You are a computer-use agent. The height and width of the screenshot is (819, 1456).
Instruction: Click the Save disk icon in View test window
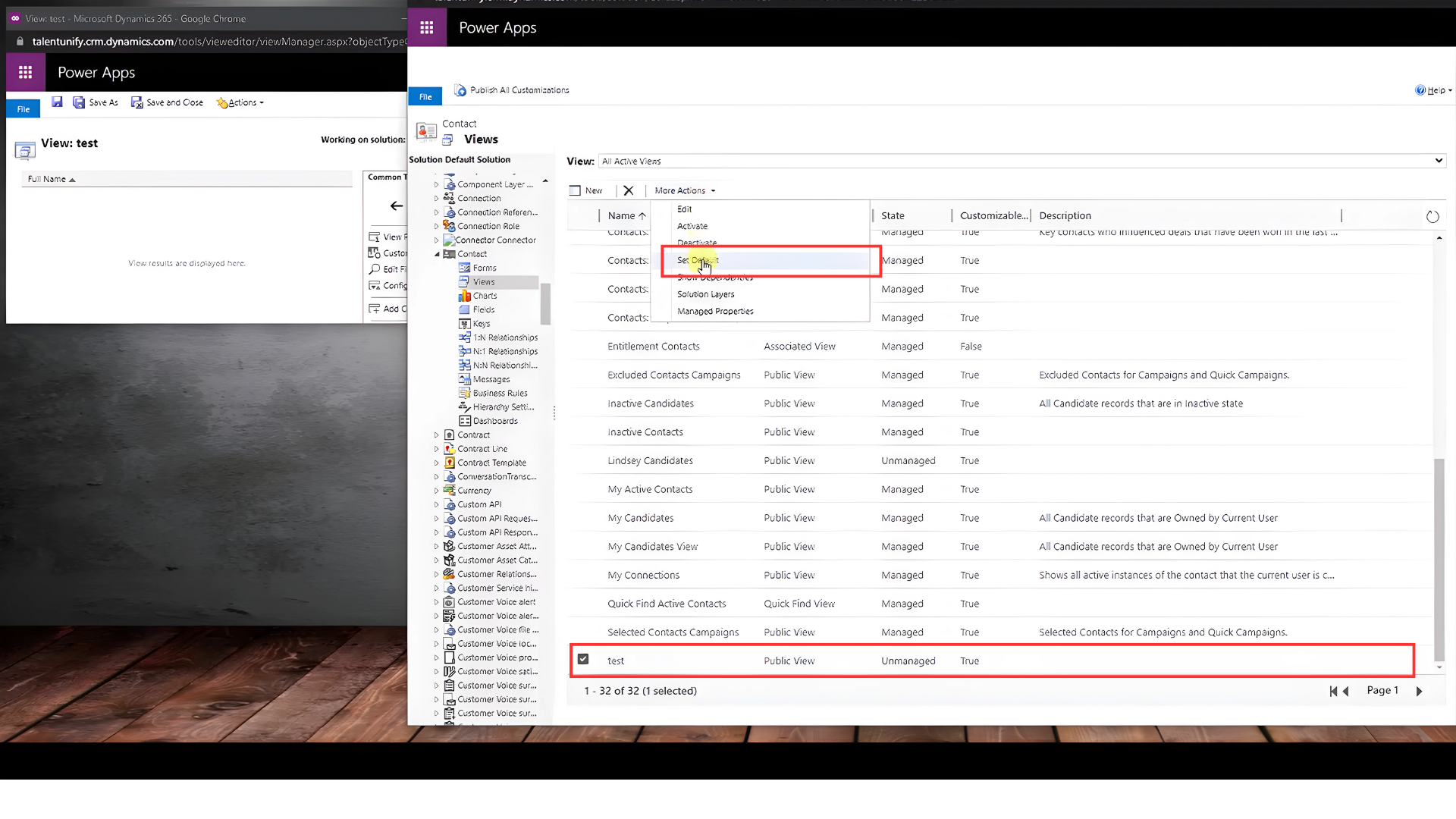(x=57, y=102)
